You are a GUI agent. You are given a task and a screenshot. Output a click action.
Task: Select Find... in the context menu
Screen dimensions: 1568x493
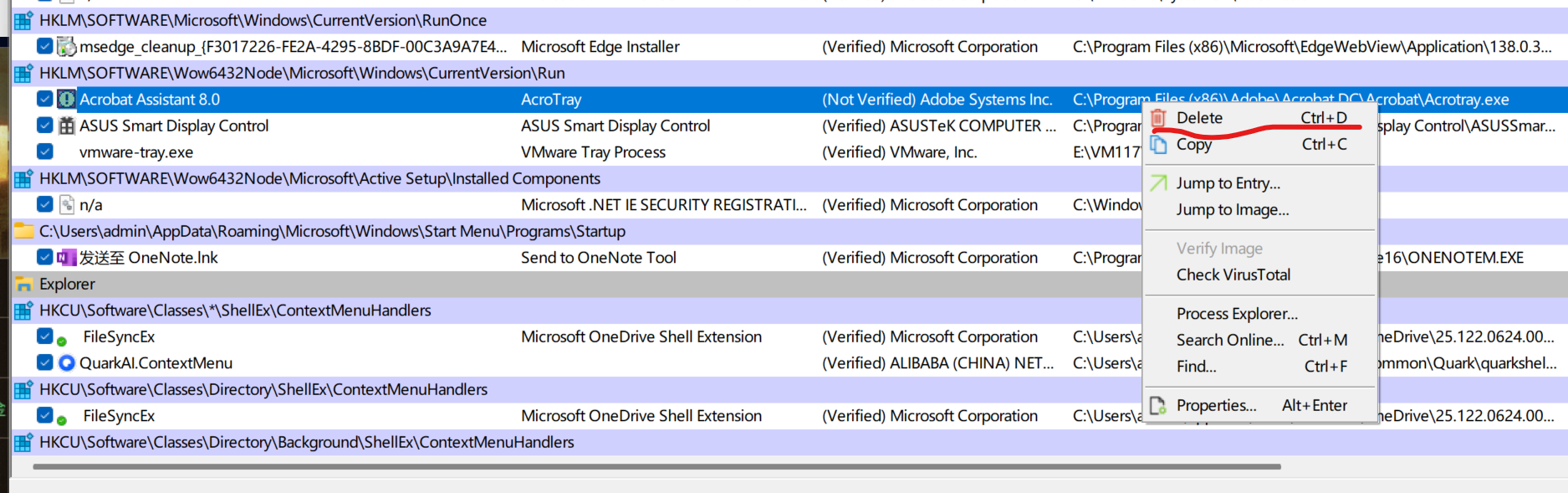coord(1260,366)
